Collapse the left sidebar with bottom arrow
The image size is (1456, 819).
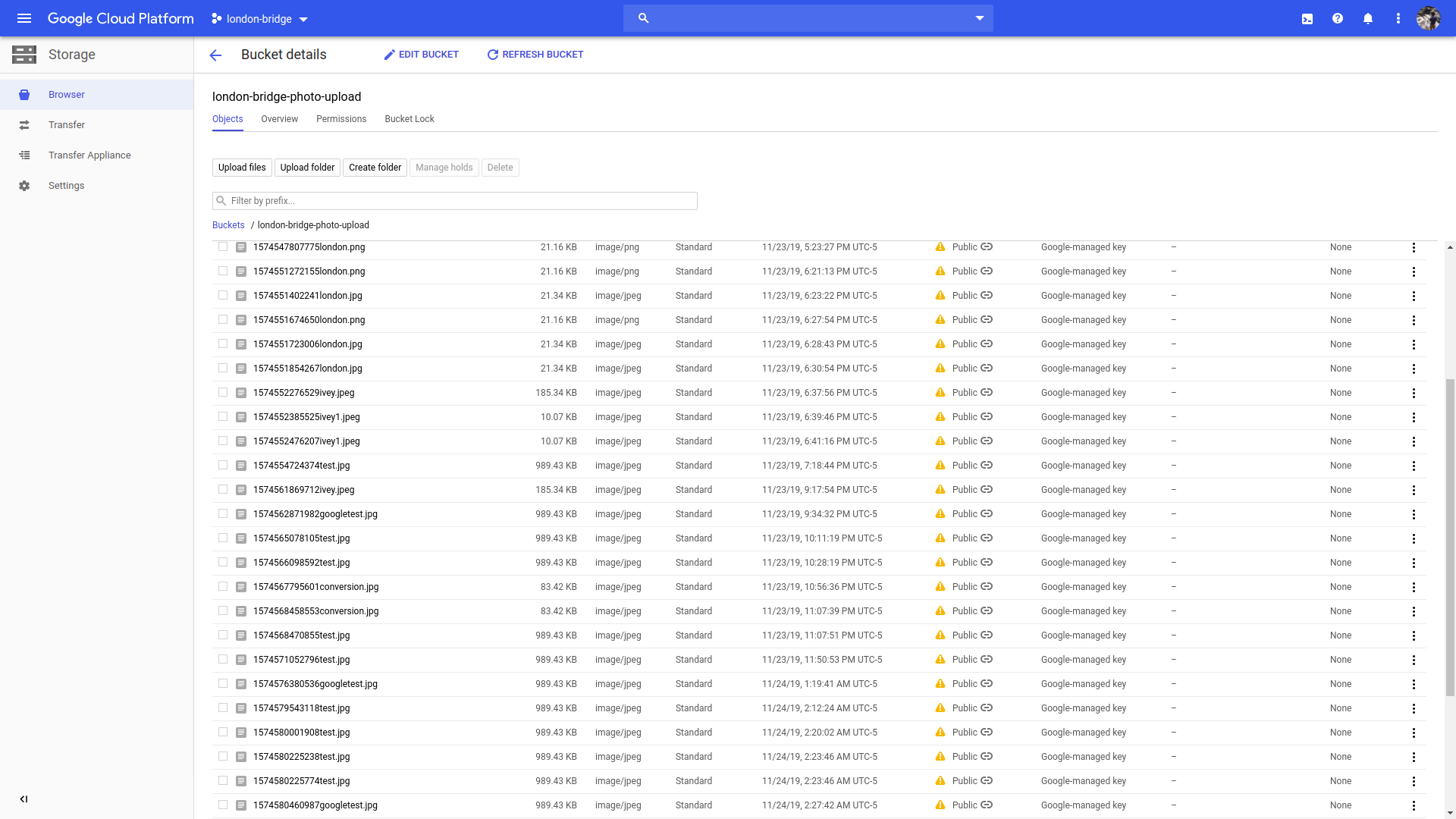tap(24, 799)
